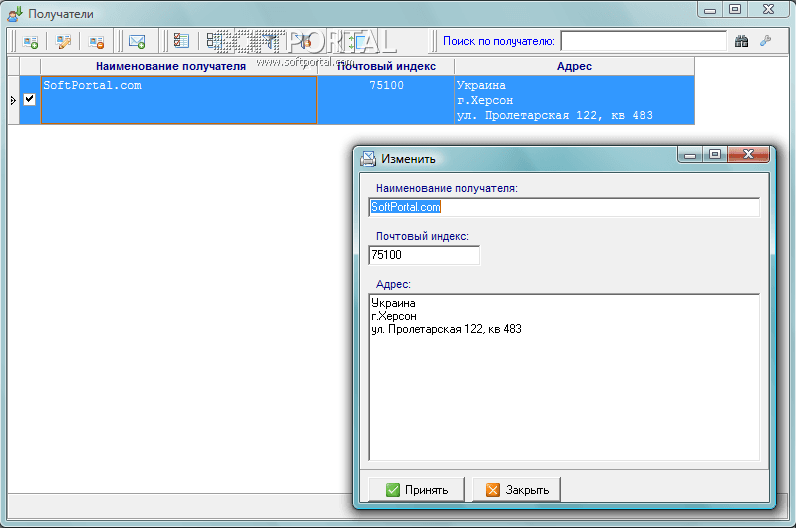Image resolution: width=796 pixels, height=528 pixels.
Task: Click the Получатели window title icon
Action: pos(15,14)
